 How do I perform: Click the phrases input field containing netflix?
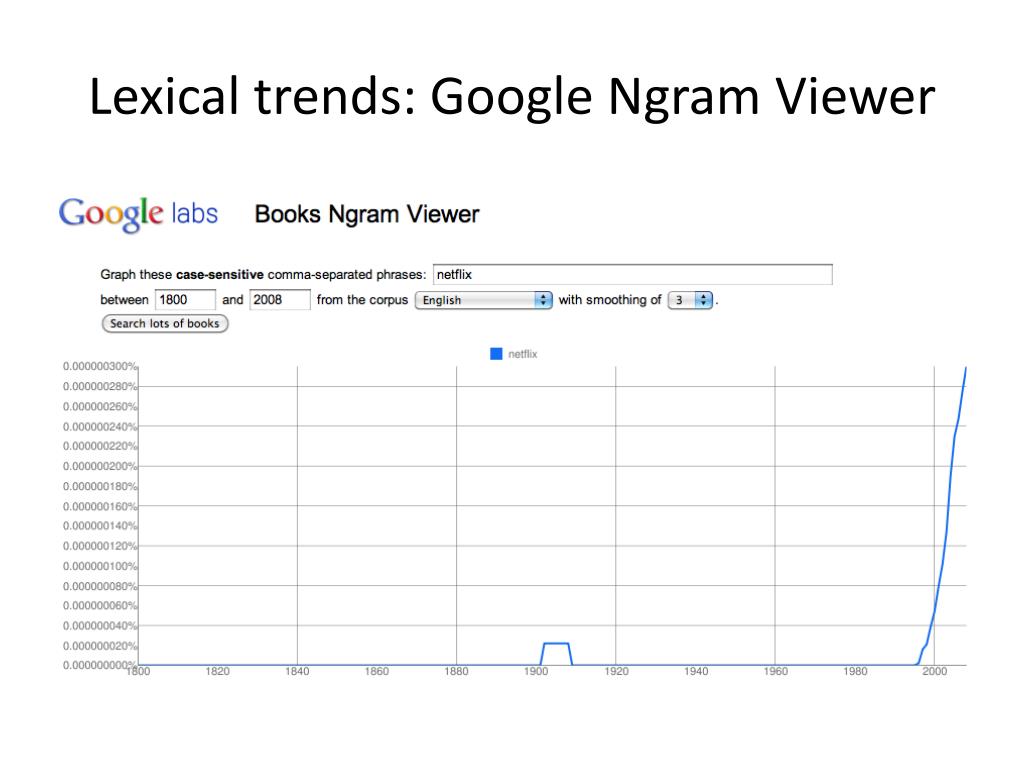(x=632, y=274)
